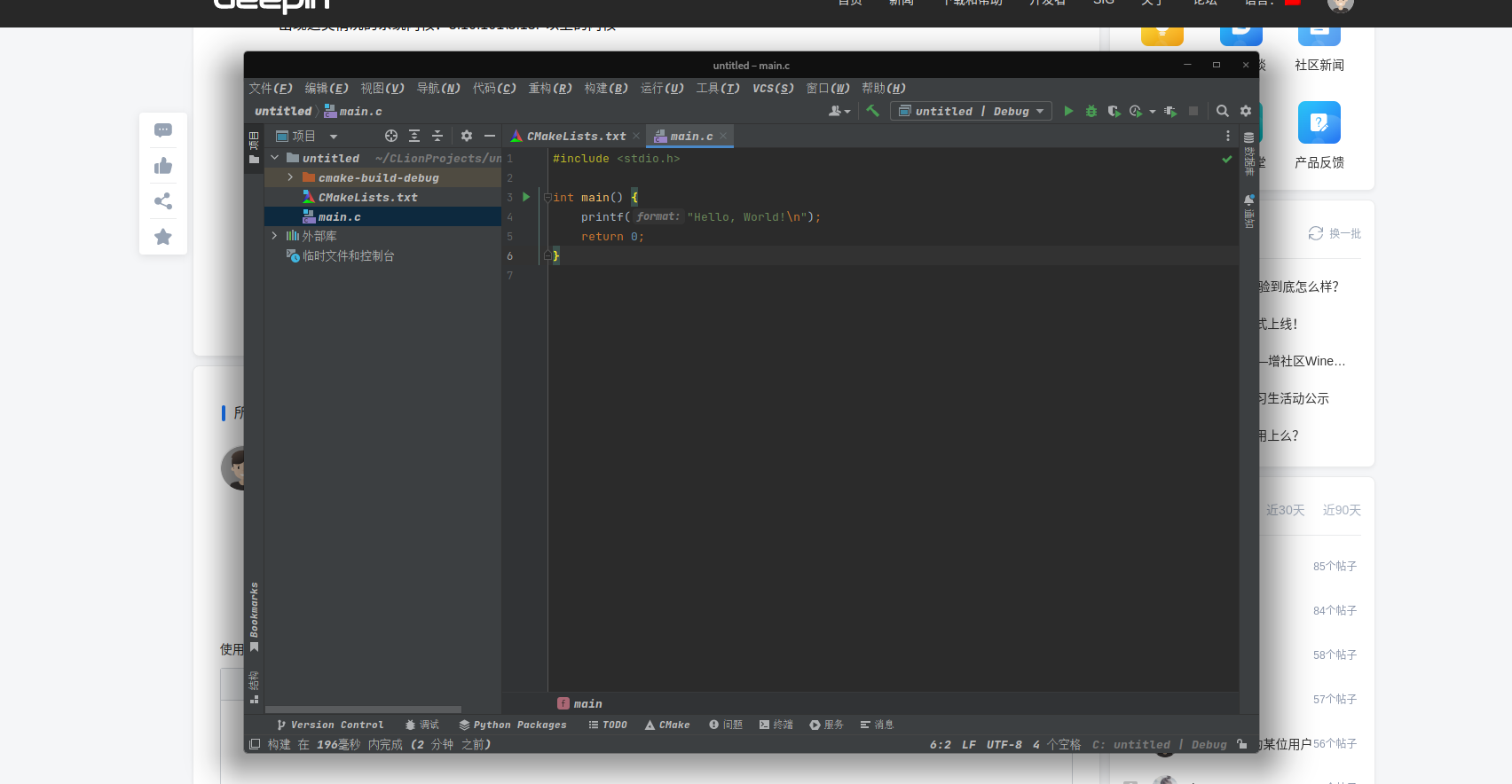The image size is (1512, 784).
Task: Select CMakeLists.txt in the project tree
Action: (x=367, y=197)
